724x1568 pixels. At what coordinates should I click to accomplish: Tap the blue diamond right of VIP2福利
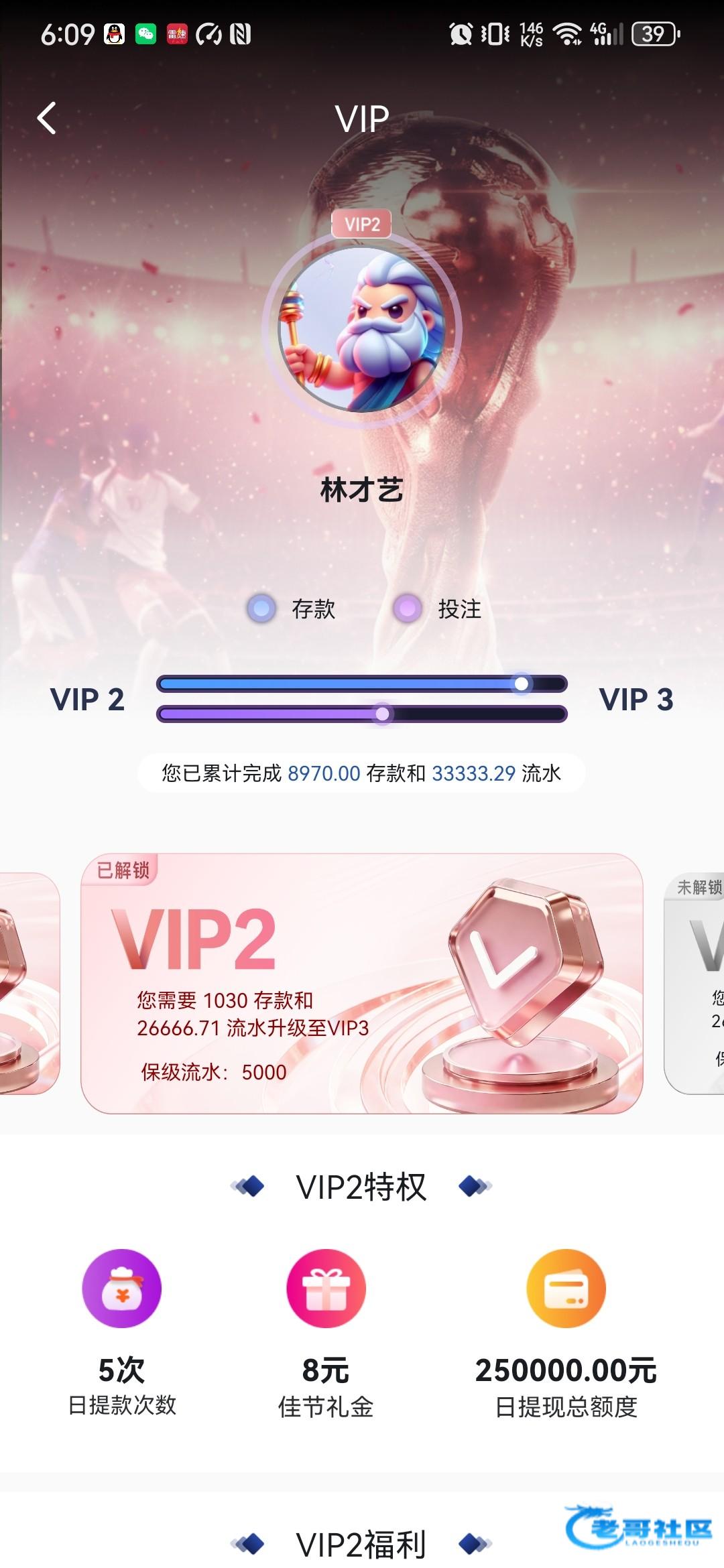coord(475,1544)
